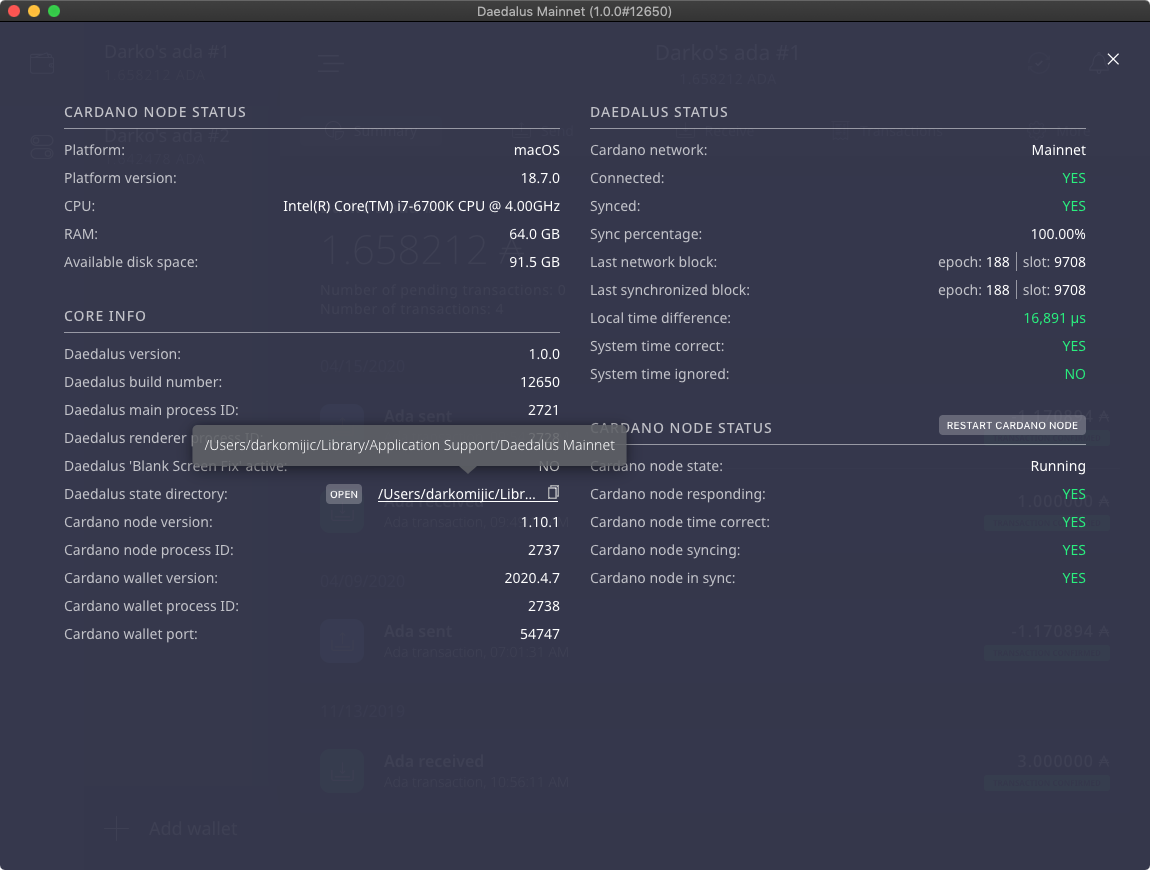Restart the Cardano node

click(x=1012, y=425)
